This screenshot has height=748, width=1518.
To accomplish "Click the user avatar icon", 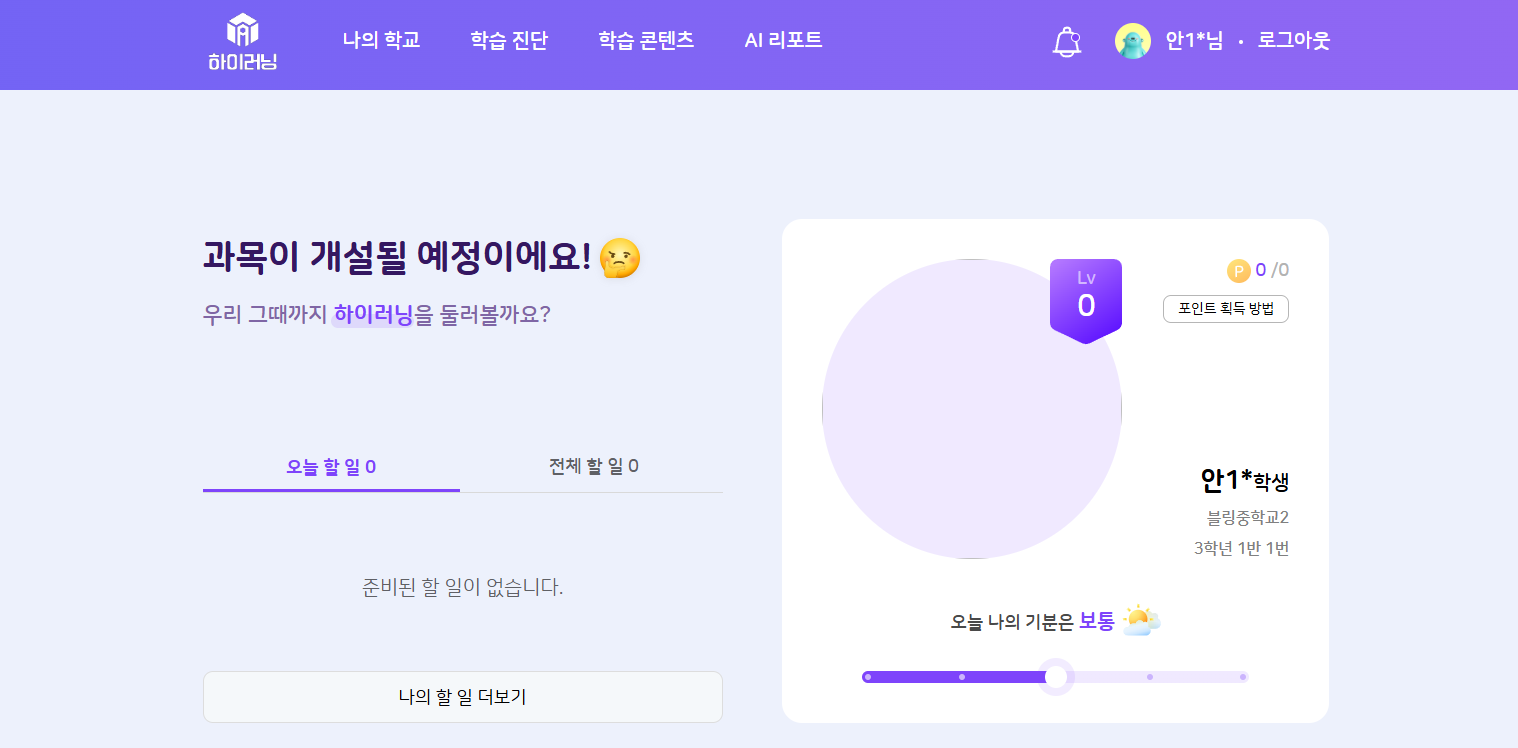I will [1132, 41].
